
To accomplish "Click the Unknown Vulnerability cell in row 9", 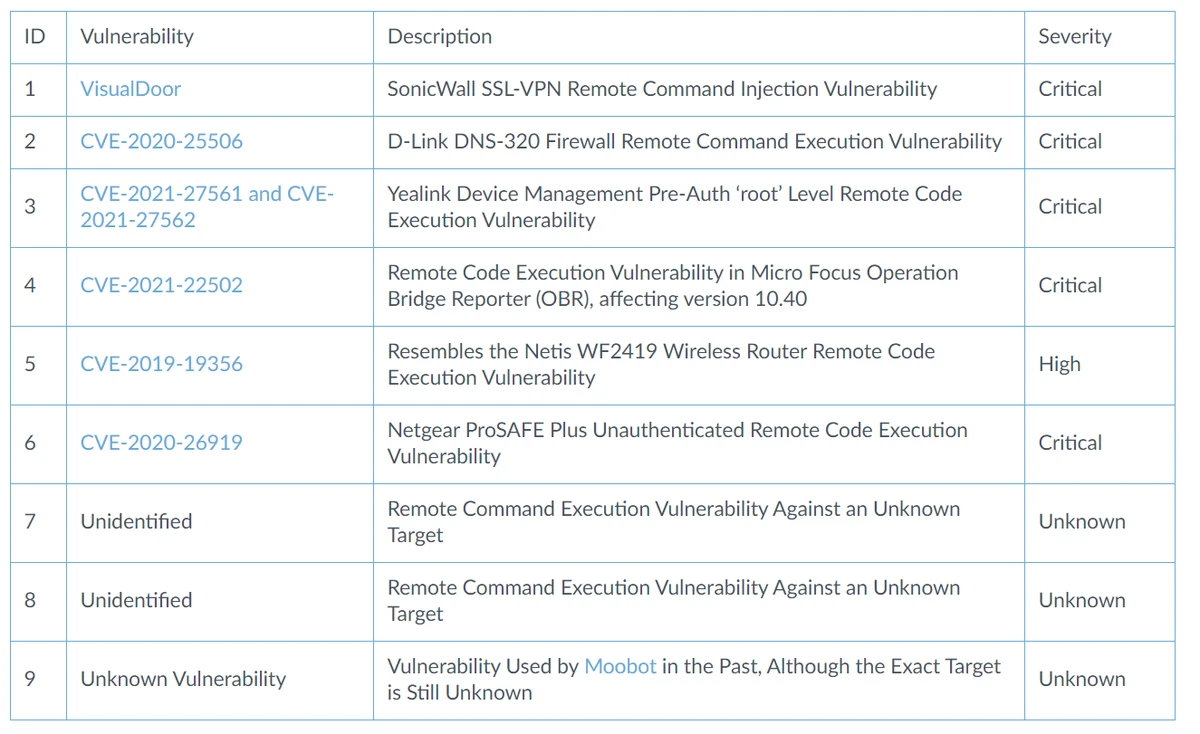I will coord(183,679).
